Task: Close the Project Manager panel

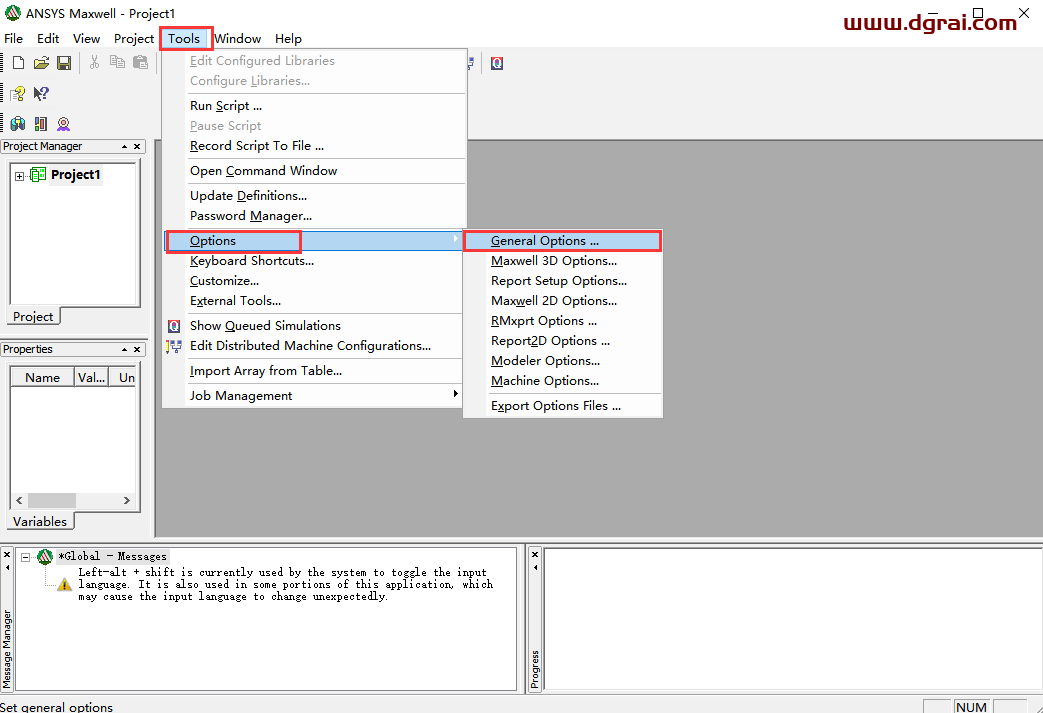Action: [137, 146]
